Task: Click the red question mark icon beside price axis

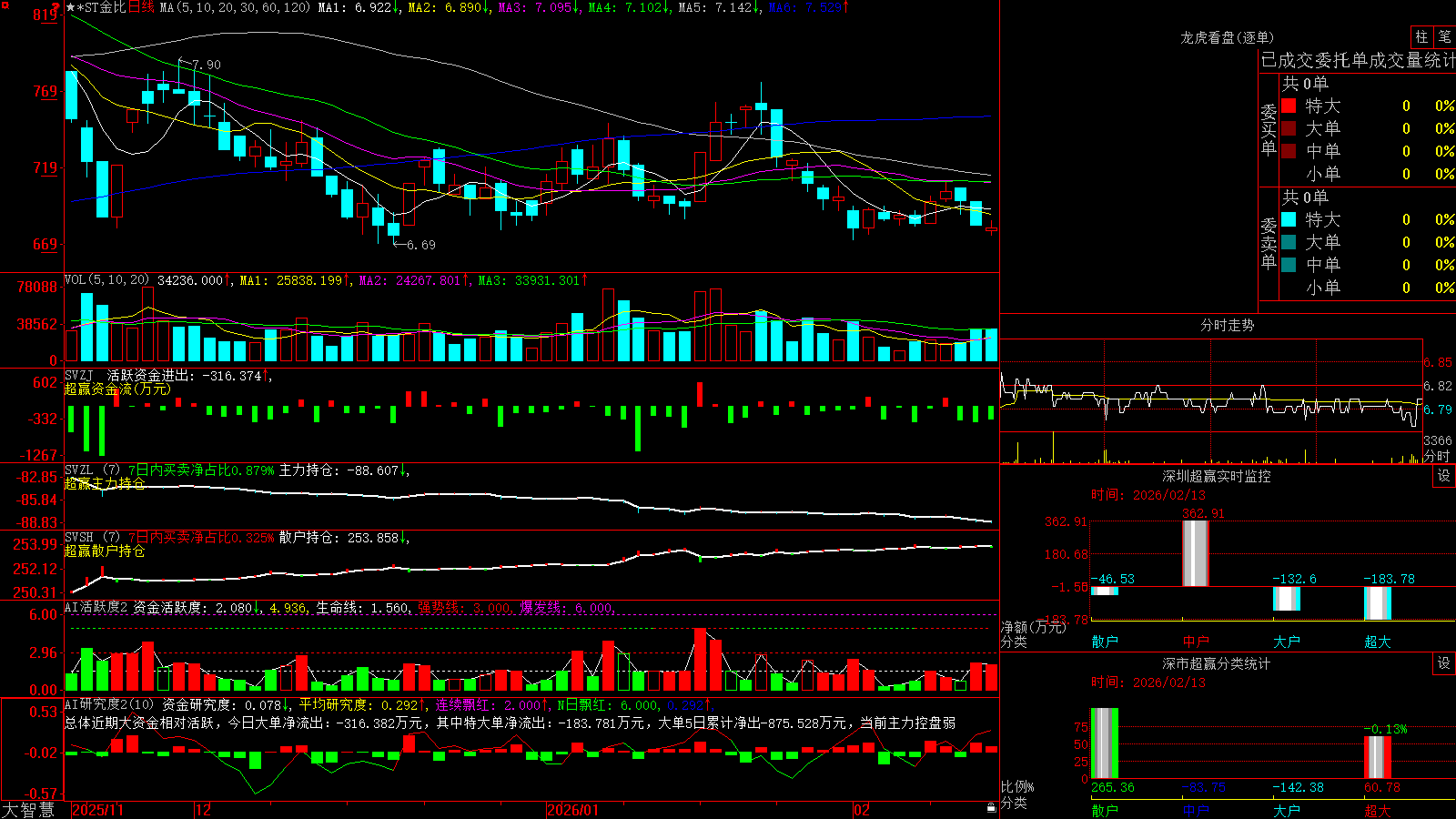Action: click(56, 9)
